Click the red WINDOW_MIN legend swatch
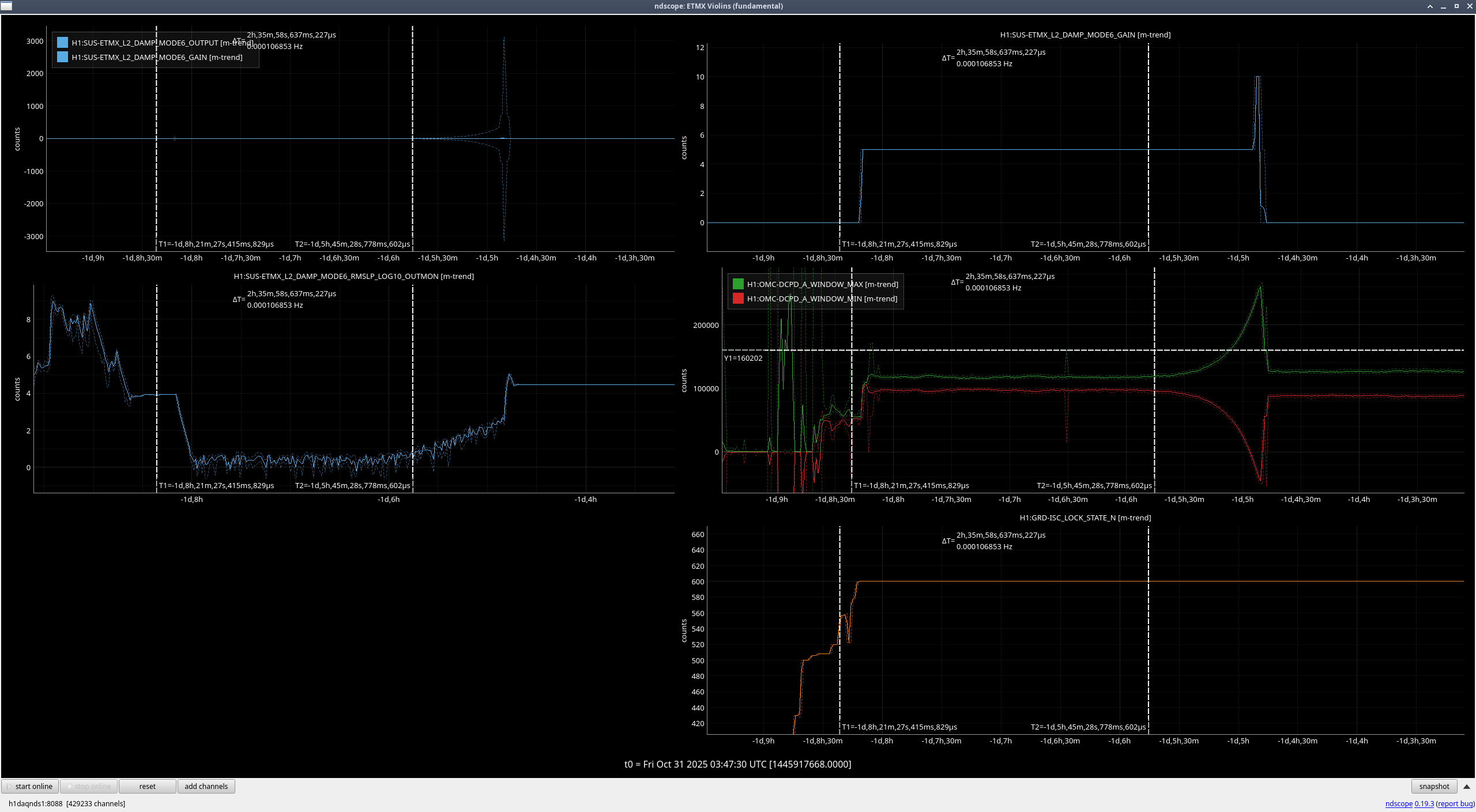 [737, 299]
